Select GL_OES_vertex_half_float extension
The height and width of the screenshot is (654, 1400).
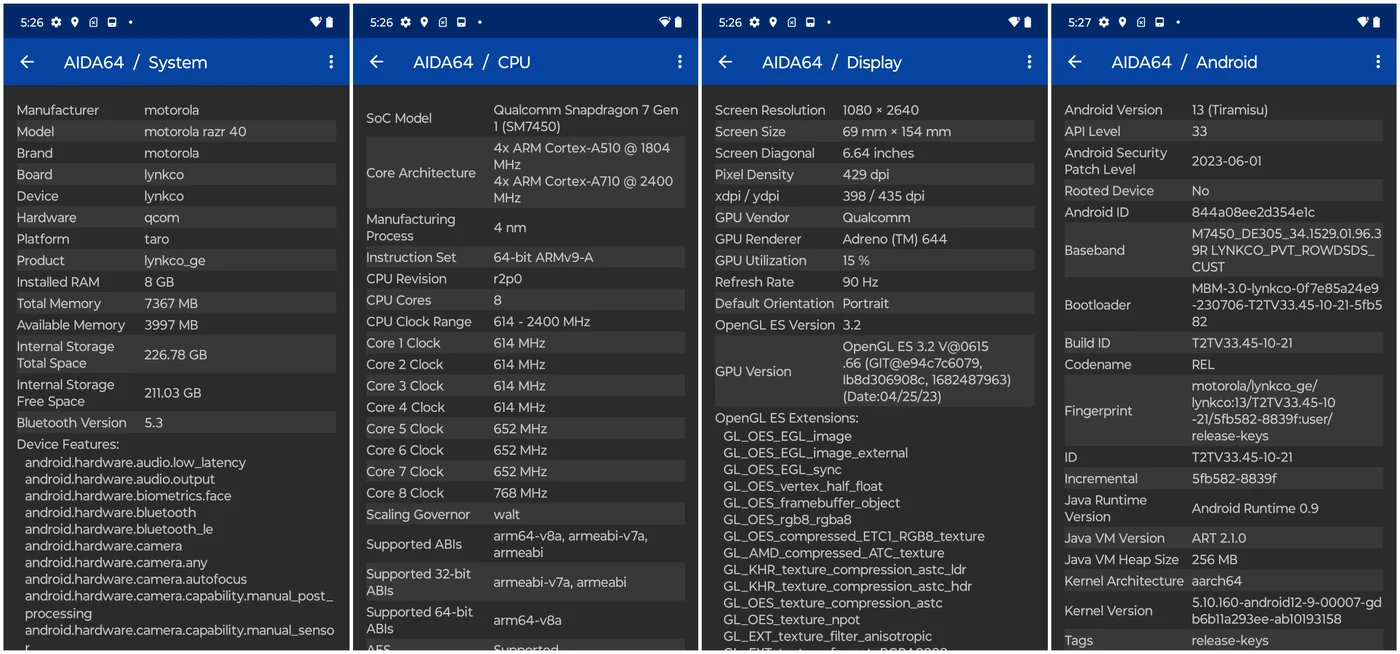click(x=803, y=486)
